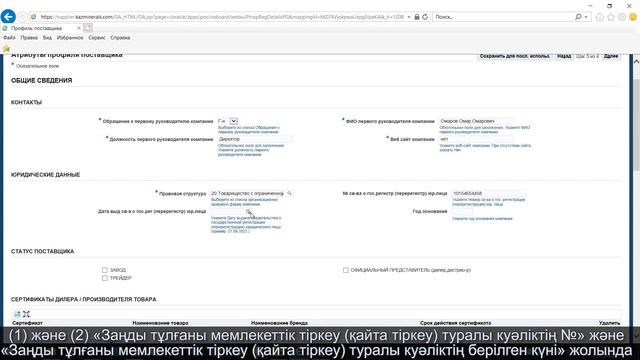Open the Favorites star icon in toolbar
Image resolution: width=640 pixels, height=360 pixels.
[611, 17]
